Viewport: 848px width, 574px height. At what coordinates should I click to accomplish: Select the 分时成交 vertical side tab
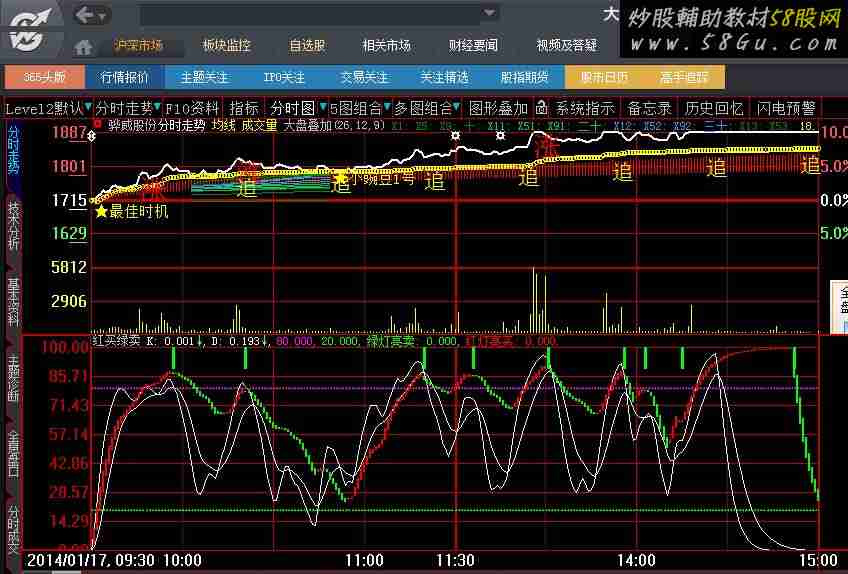point(13,530)
